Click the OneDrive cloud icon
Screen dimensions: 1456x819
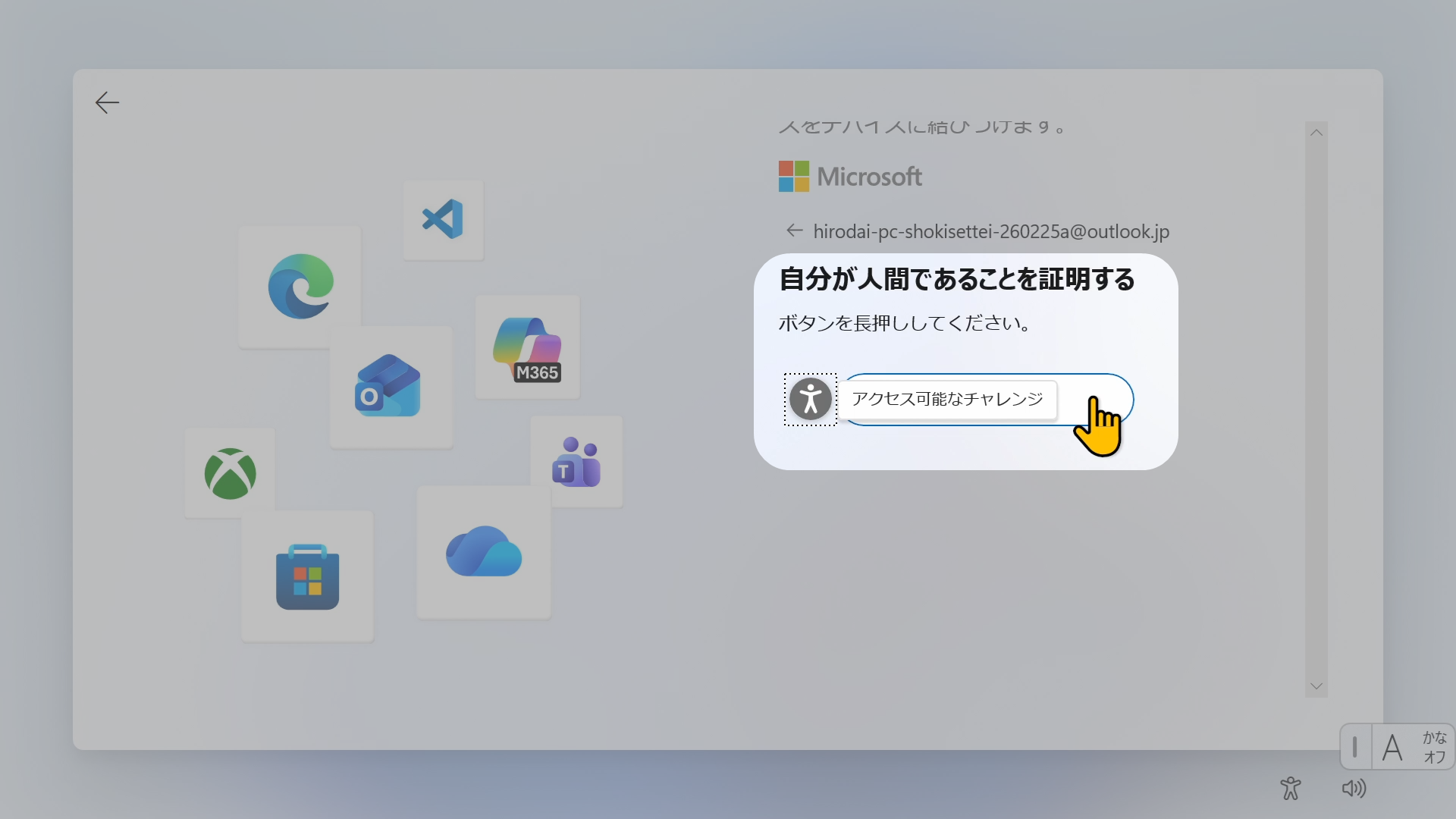[483, 552]
